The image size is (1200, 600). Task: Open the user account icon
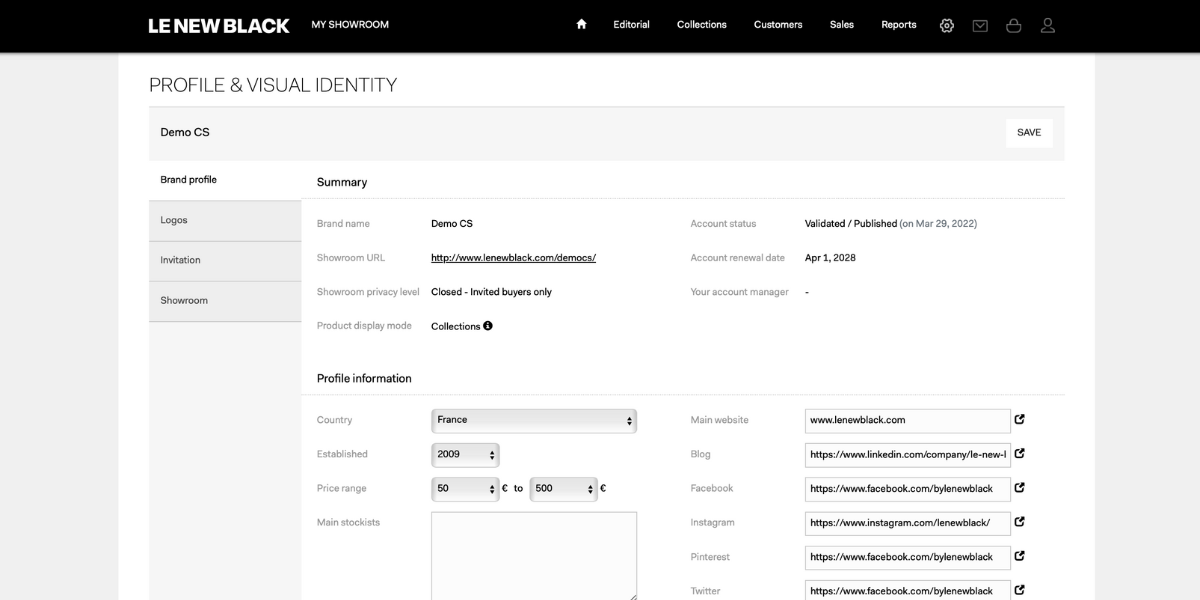[1048, 25]
